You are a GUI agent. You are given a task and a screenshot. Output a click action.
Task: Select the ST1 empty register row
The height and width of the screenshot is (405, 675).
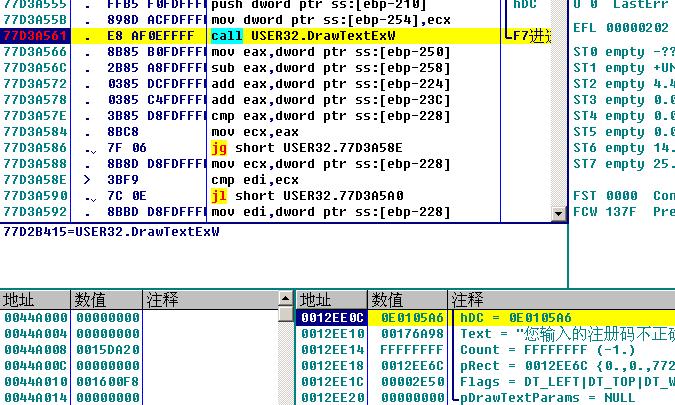(x=623, y=68)
